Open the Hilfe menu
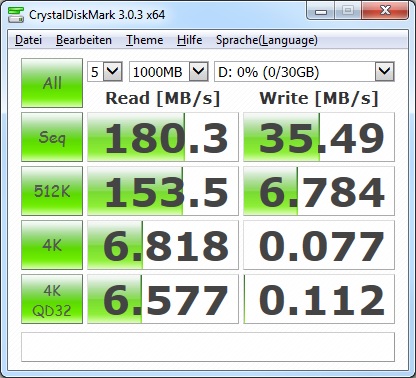416x378 pixels. pyautogui.click(x=189, y=40)
